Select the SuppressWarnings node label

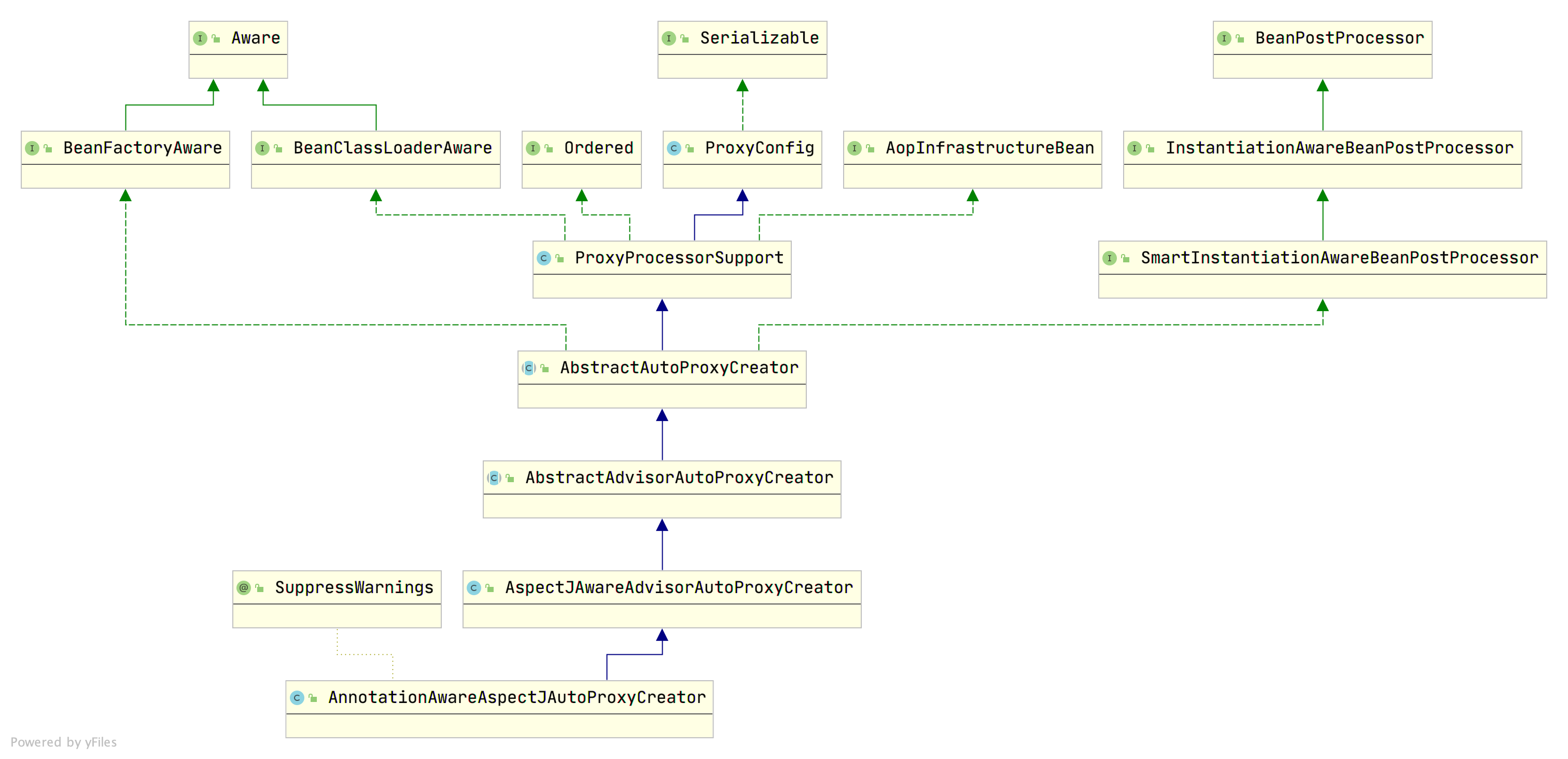click(x=354, y=588)
